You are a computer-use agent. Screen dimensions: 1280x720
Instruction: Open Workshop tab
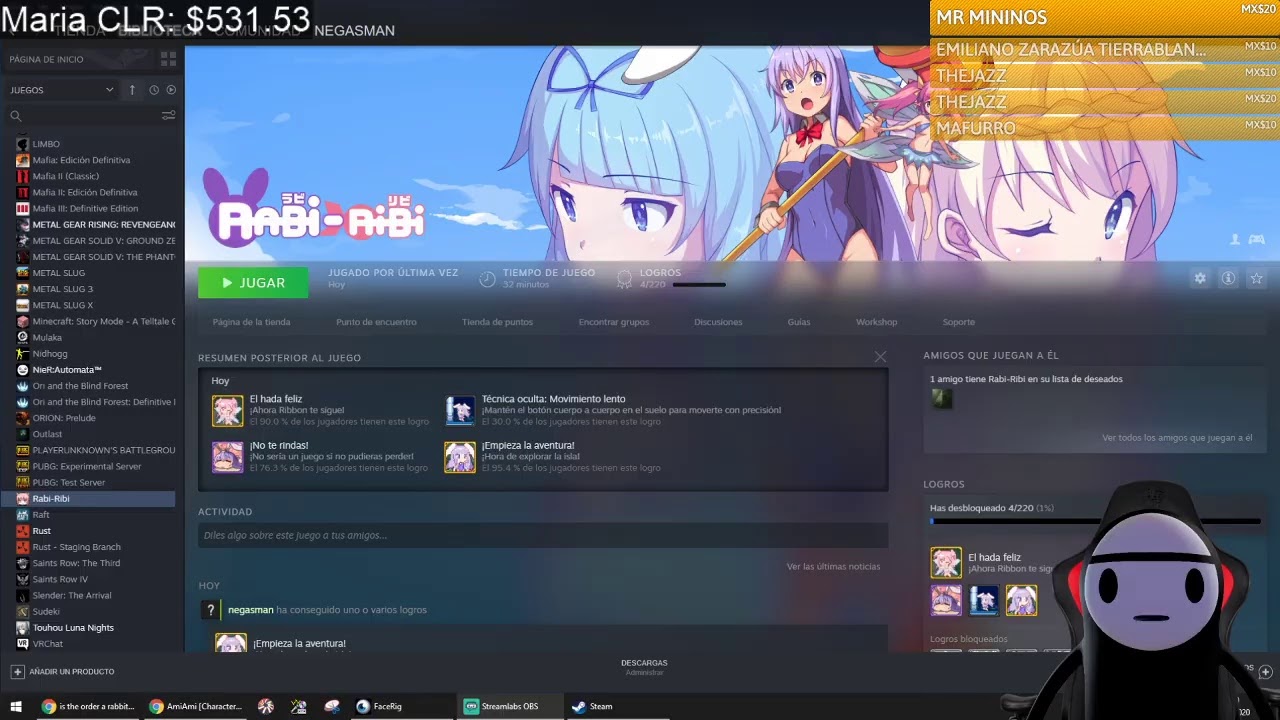coord(876,322)
